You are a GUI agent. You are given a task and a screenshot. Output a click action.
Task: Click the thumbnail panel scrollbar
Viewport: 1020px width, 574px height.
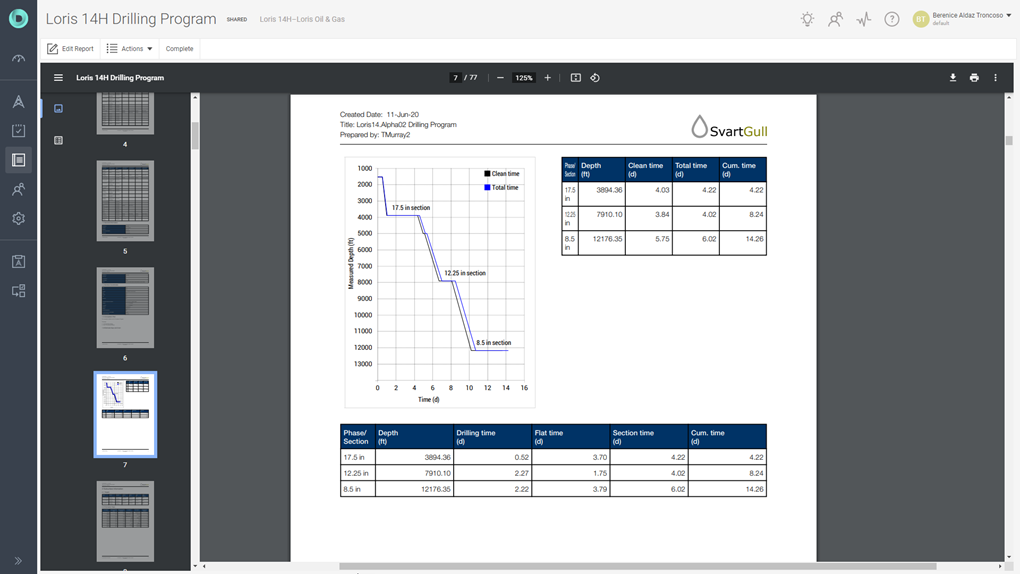click(x=195, y=137)
